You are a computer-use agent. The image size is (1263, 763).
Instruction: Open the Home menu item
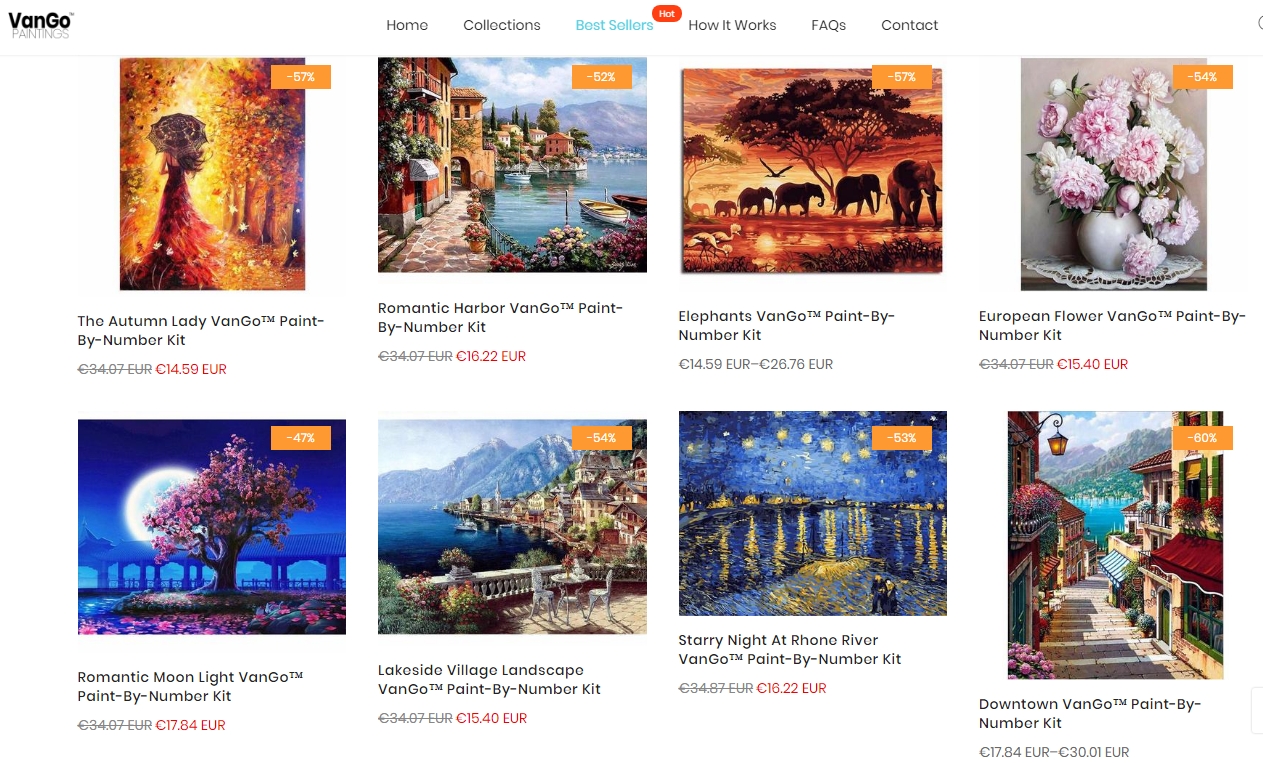(407, 25)
